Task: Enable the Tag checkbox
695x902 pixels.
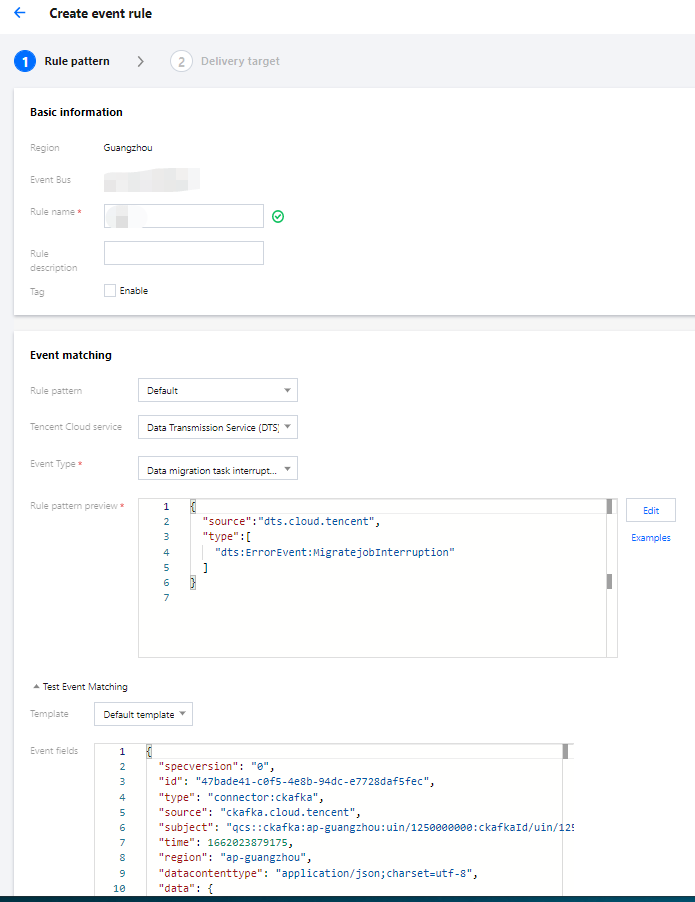Action: pos(110,291)
